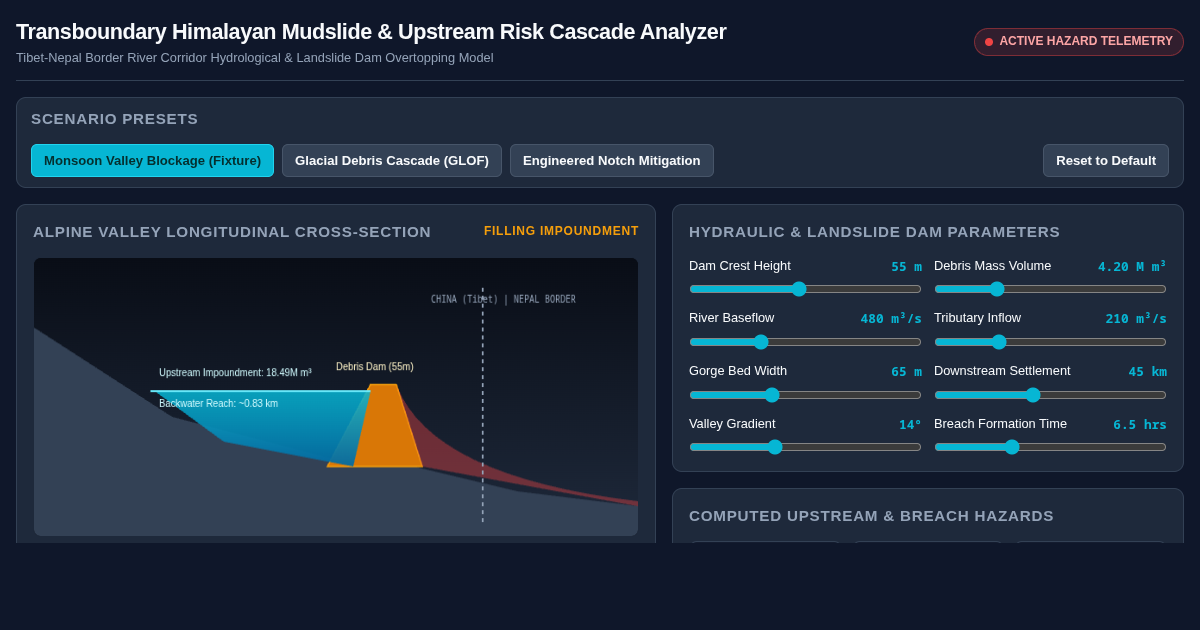Click 'SCENARIO PRESETS' heading

115,119
